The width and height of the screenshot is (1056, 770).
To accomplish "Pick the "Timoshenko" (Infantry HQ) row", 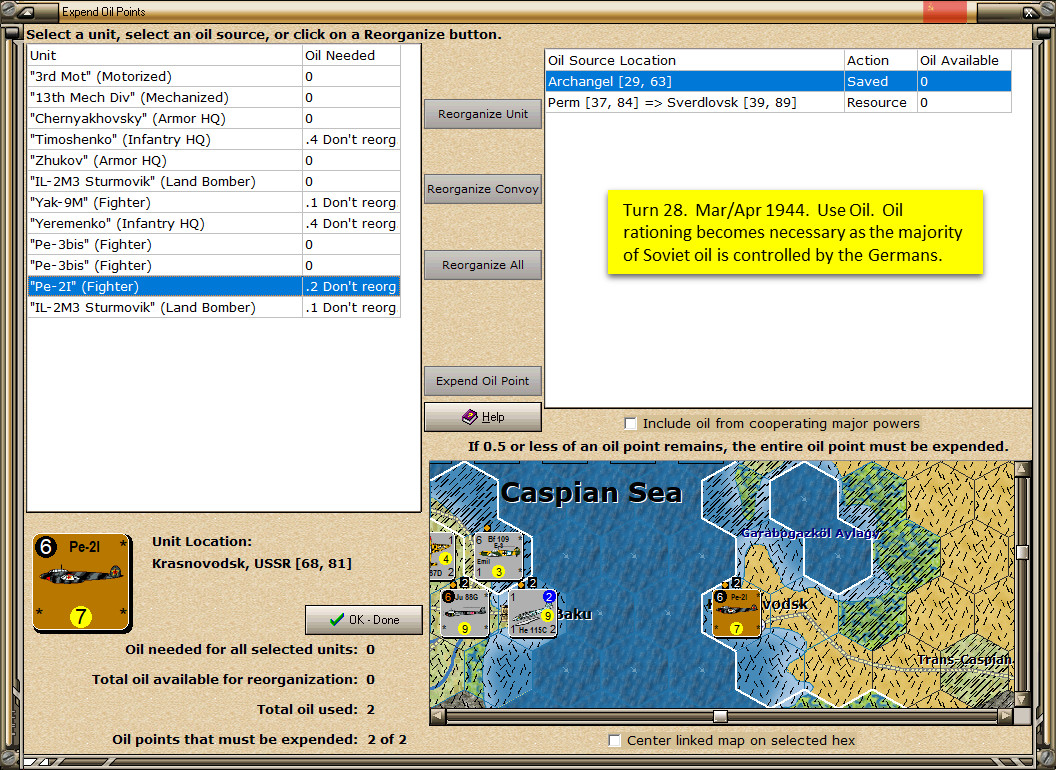I will pos(213,139).
